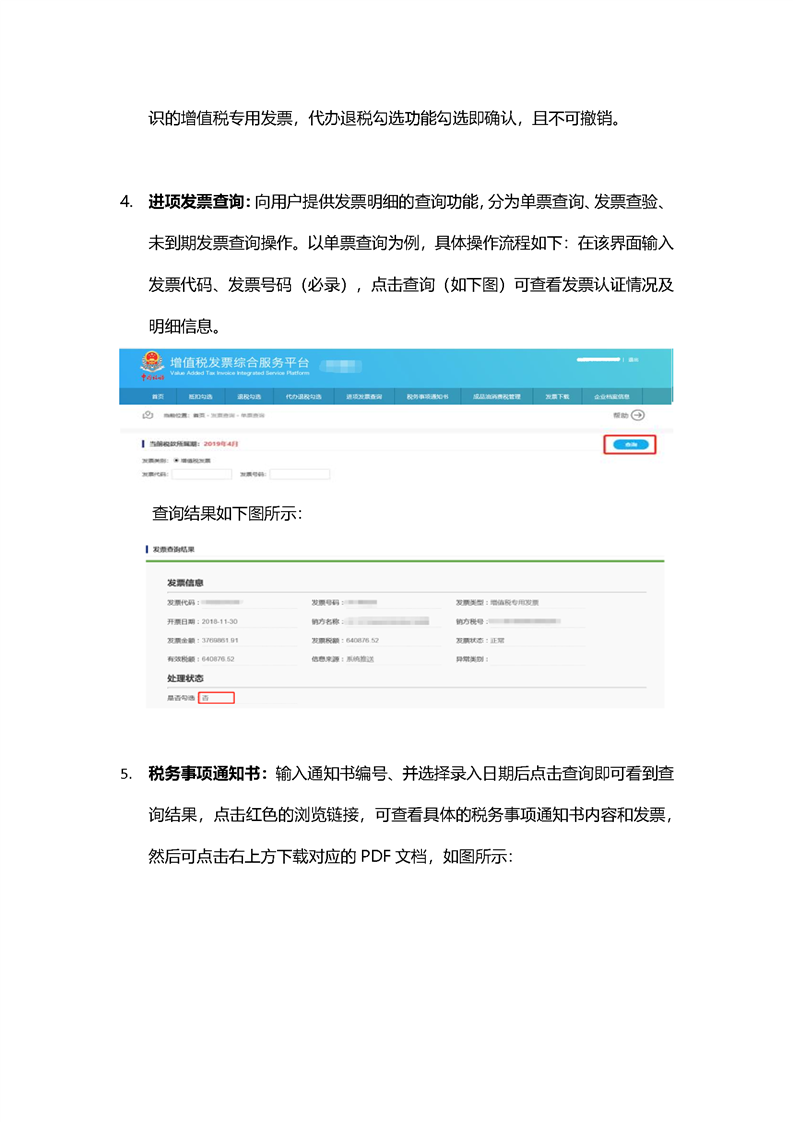Click the 发票代码 input field

tap(202, 474)
